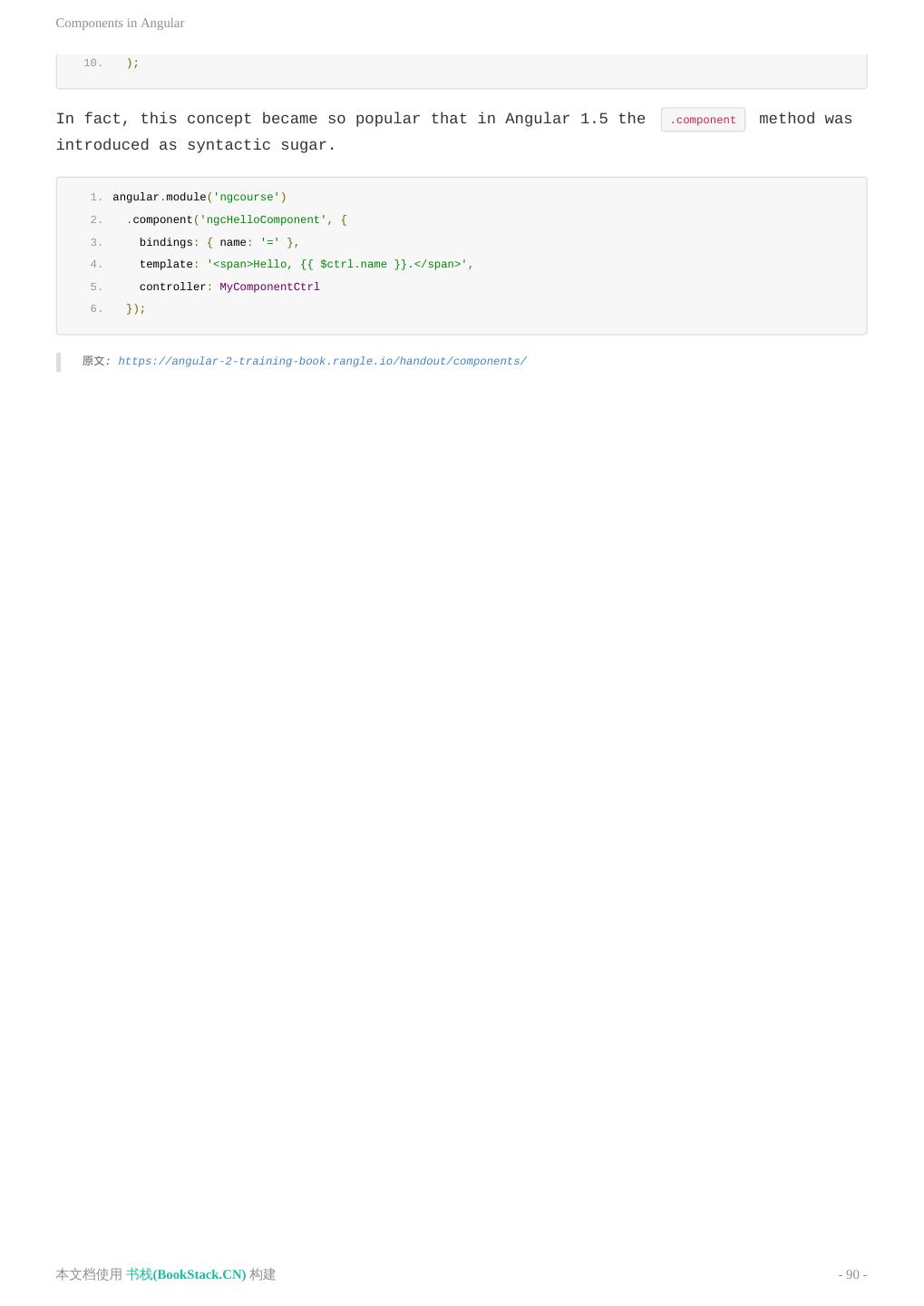Click line number 6 in code block
924x1306 pixels.
click(x=96, y=308)
